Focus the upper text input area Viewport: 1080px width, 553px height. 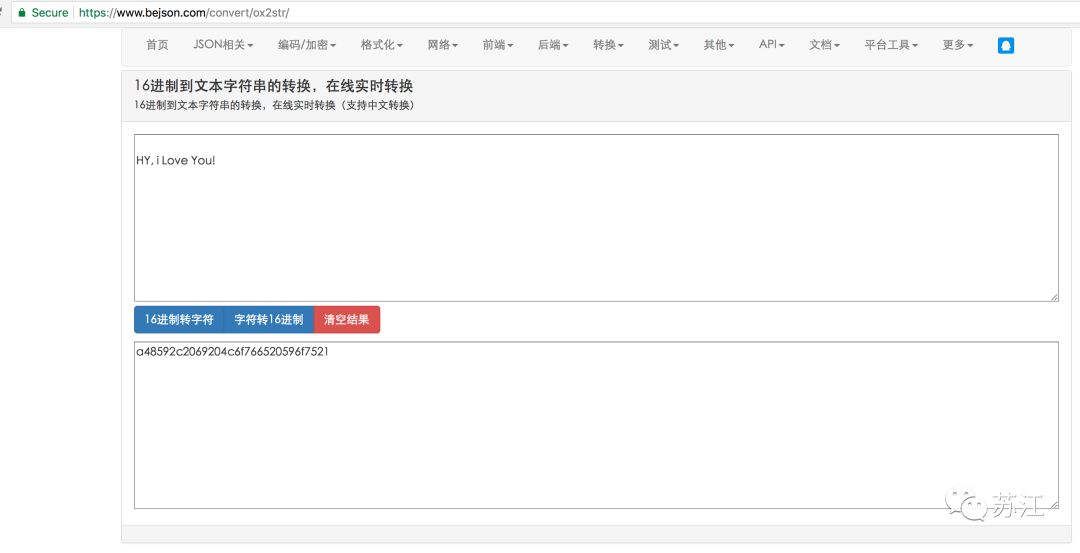tap(596, 218)
